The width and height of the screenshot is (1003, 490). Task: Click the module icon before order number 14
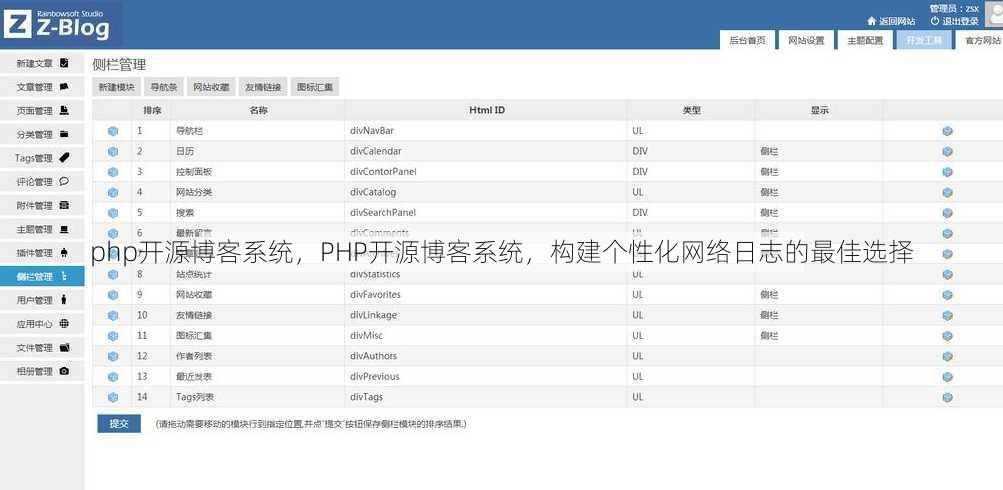click(x=113, y=397)
